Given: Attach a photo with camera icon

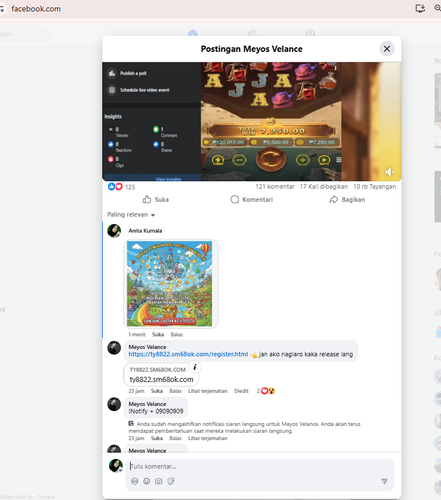Looking at the screenshot, I should coord(159,481).
